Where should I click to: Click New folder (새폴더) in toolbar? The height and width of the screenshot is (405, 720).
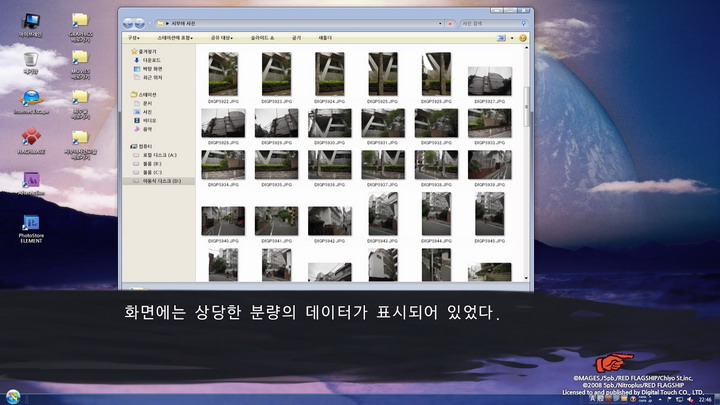325,38
